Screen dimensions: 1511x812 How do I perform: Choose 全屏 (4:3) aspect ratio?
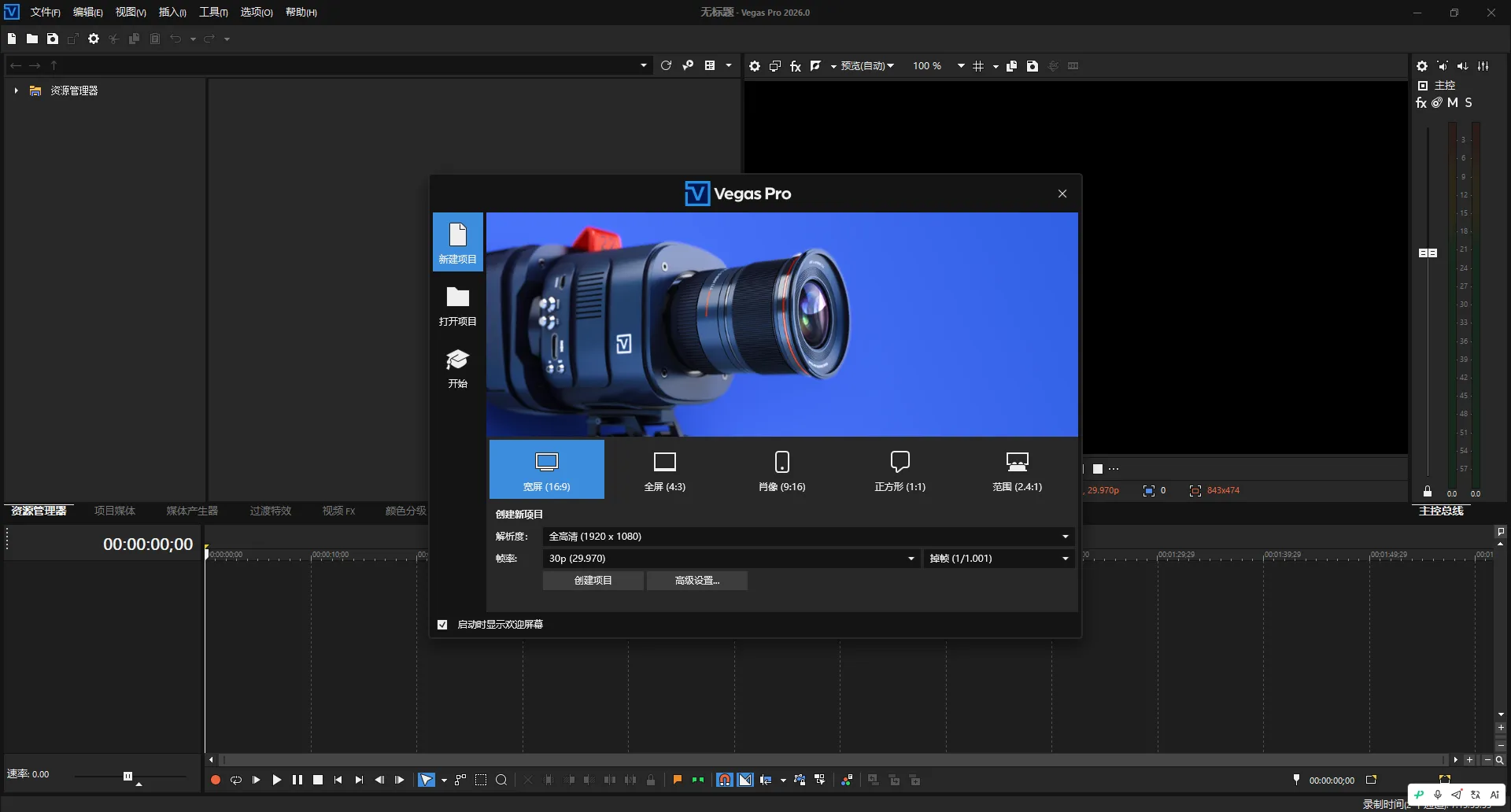(665, 469)
